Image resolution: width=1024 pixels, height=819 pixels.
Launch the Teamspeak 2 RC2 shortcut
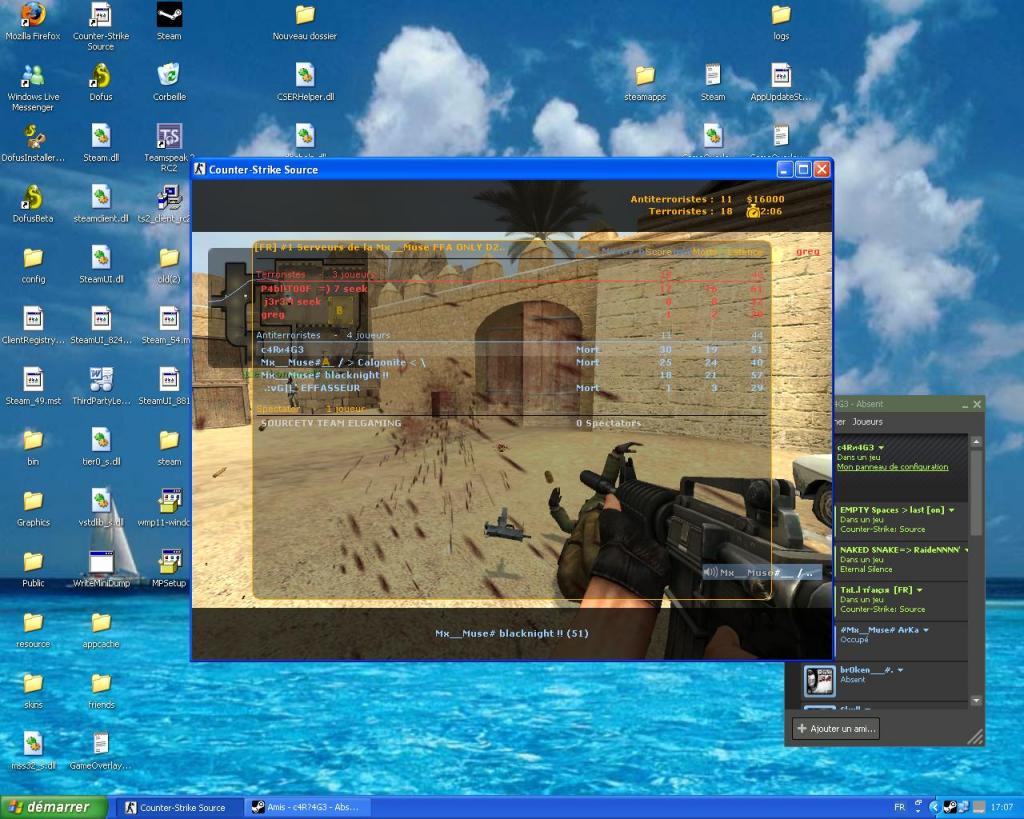[169, 136]
